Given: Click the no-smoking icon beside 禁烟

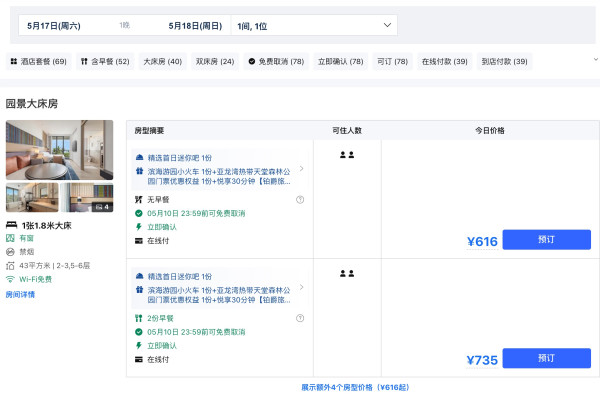Looking at the screenshot, I should (10, 252).
